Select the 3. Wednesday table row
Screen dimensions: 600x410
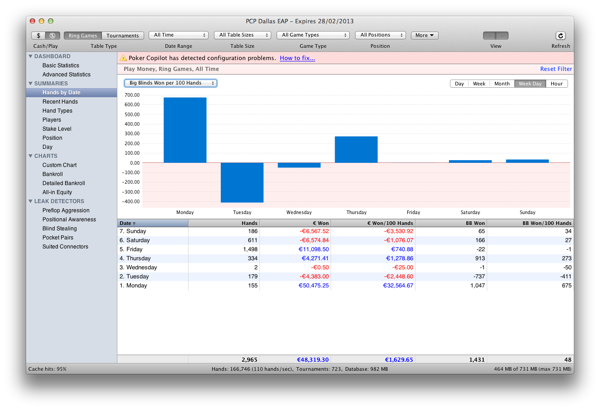coord(345,268)
